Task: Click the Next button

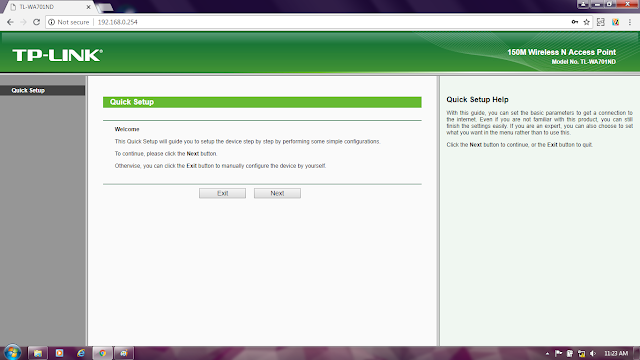Action: [277, 193]
